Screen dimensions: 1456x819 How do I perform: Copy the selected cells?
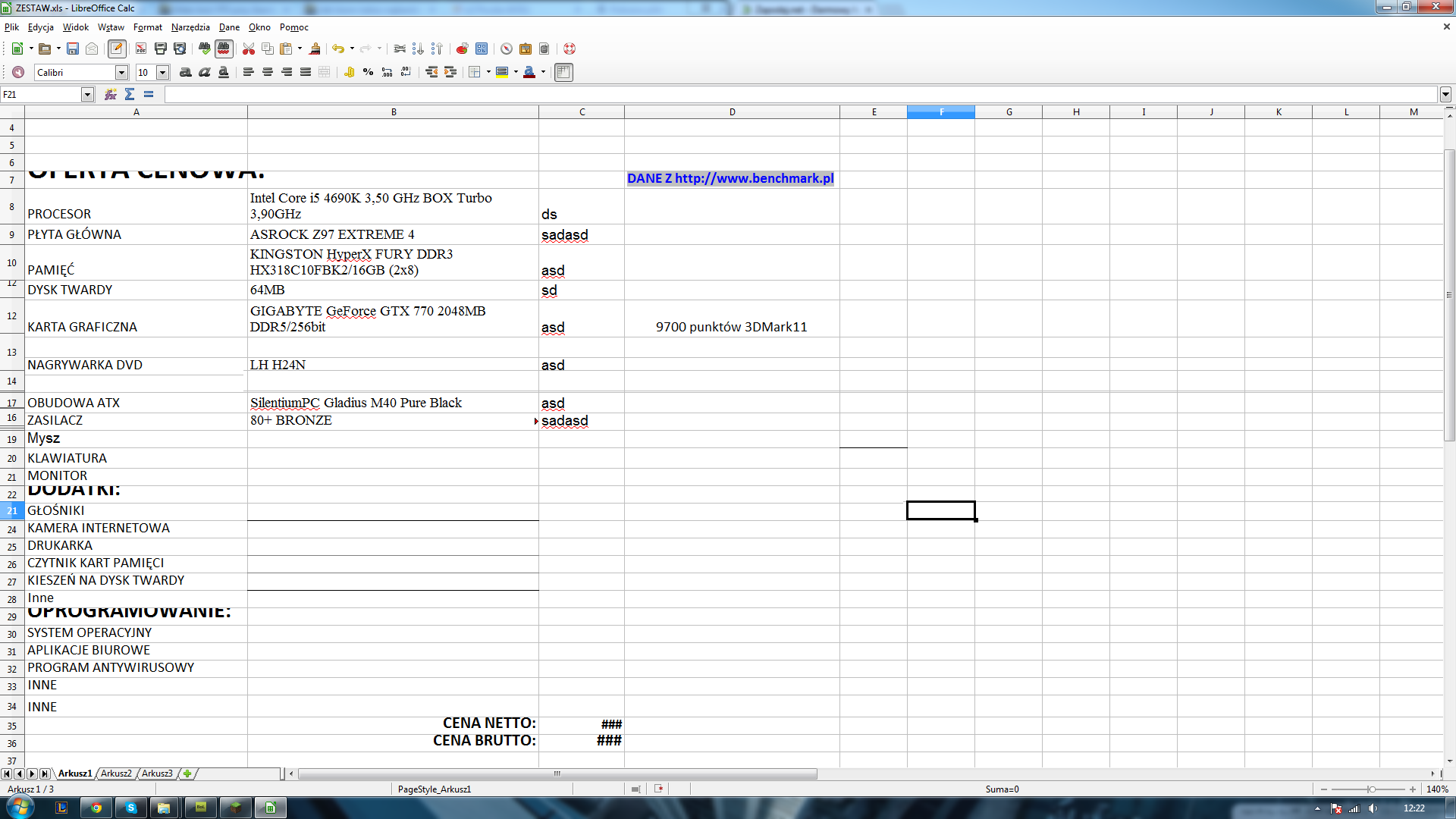click(x=268, y=49)
